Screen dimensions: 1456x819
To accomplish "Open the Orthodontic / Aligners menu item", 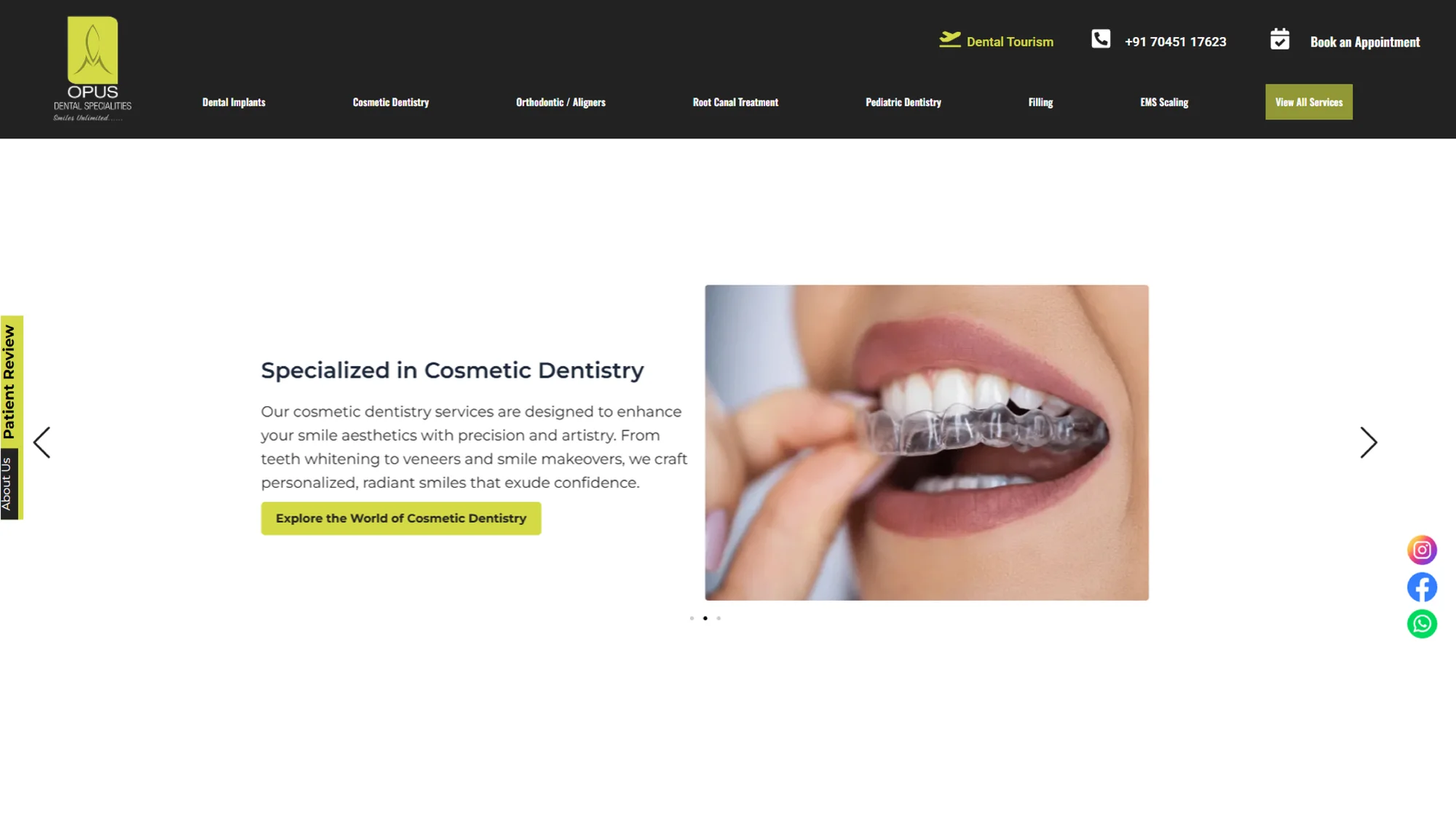I will 561,102.
